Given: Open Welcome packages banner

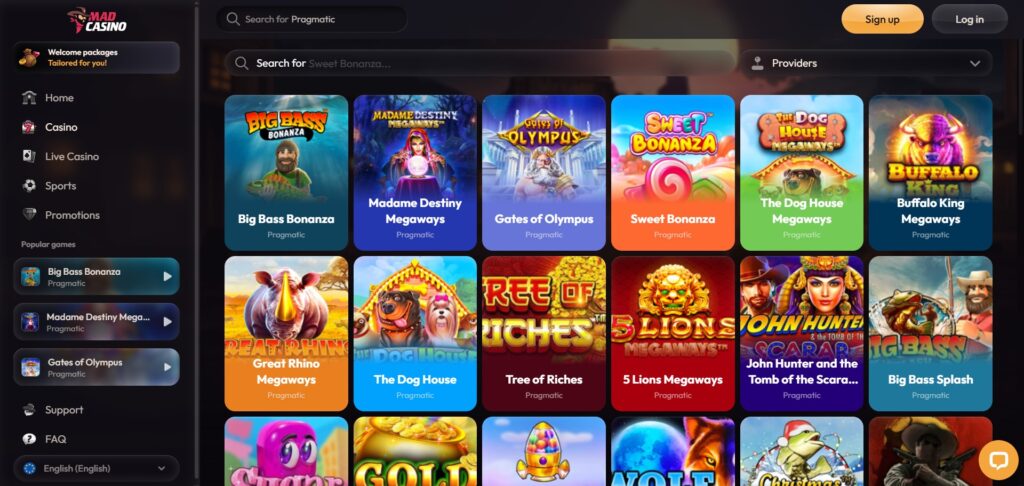Looking at the screenshot, I should [97, 57].
